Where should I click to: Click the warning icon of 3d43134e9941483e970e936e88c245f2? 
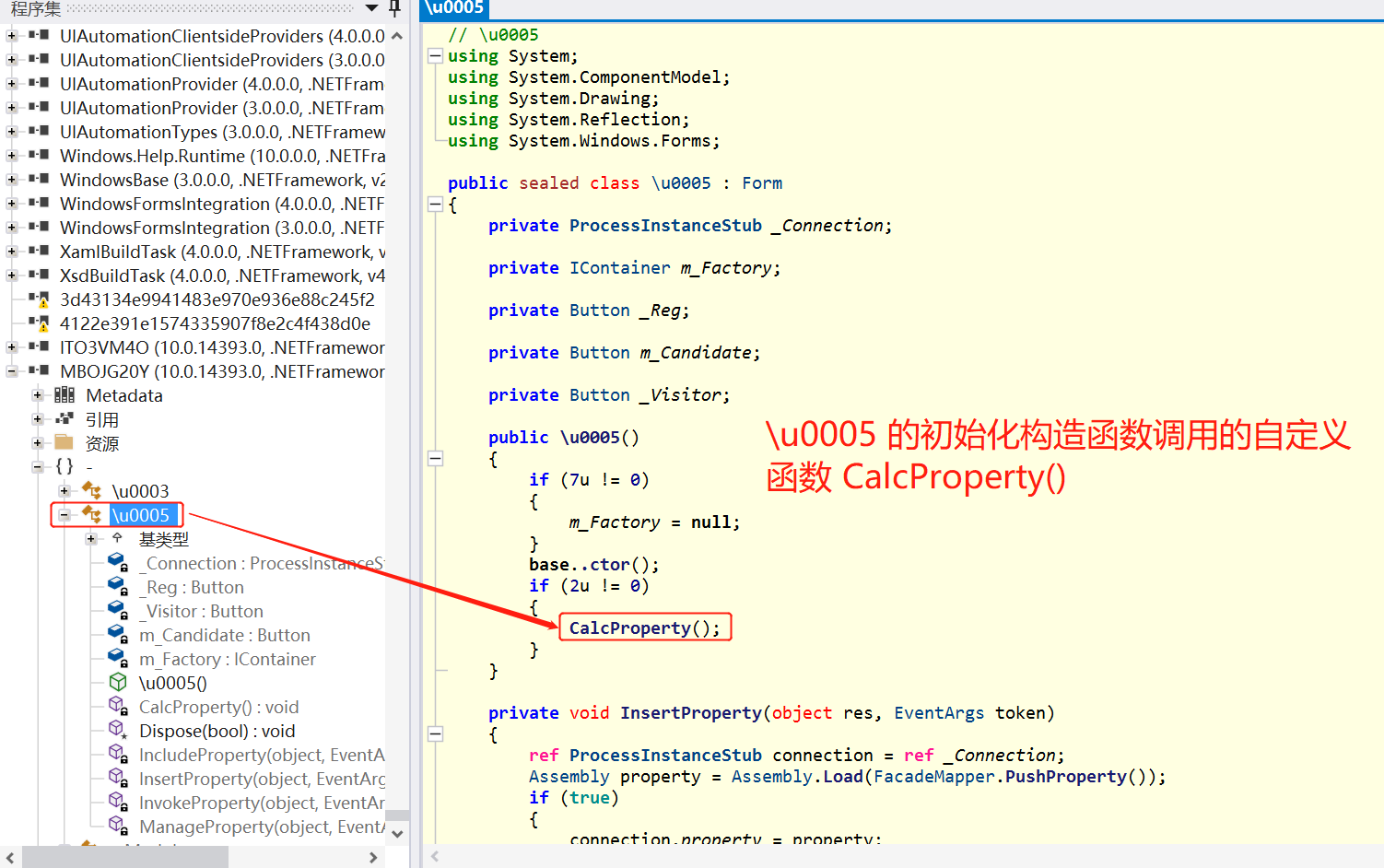pyautogui.click(x=39, y=299)
